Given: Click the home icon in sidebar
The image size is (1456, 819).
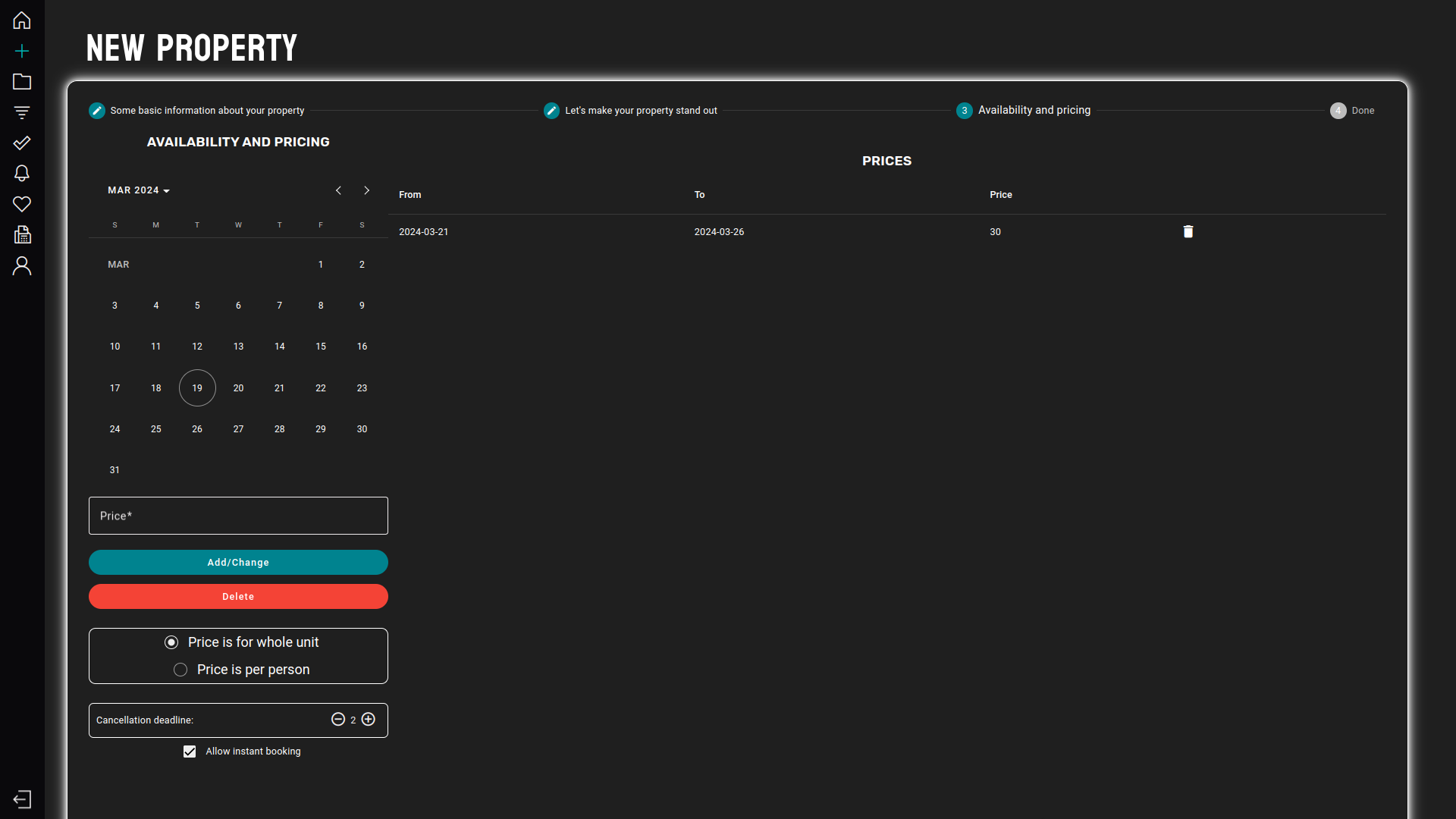Looking at the screenshot, I should (x=22, y=20).
